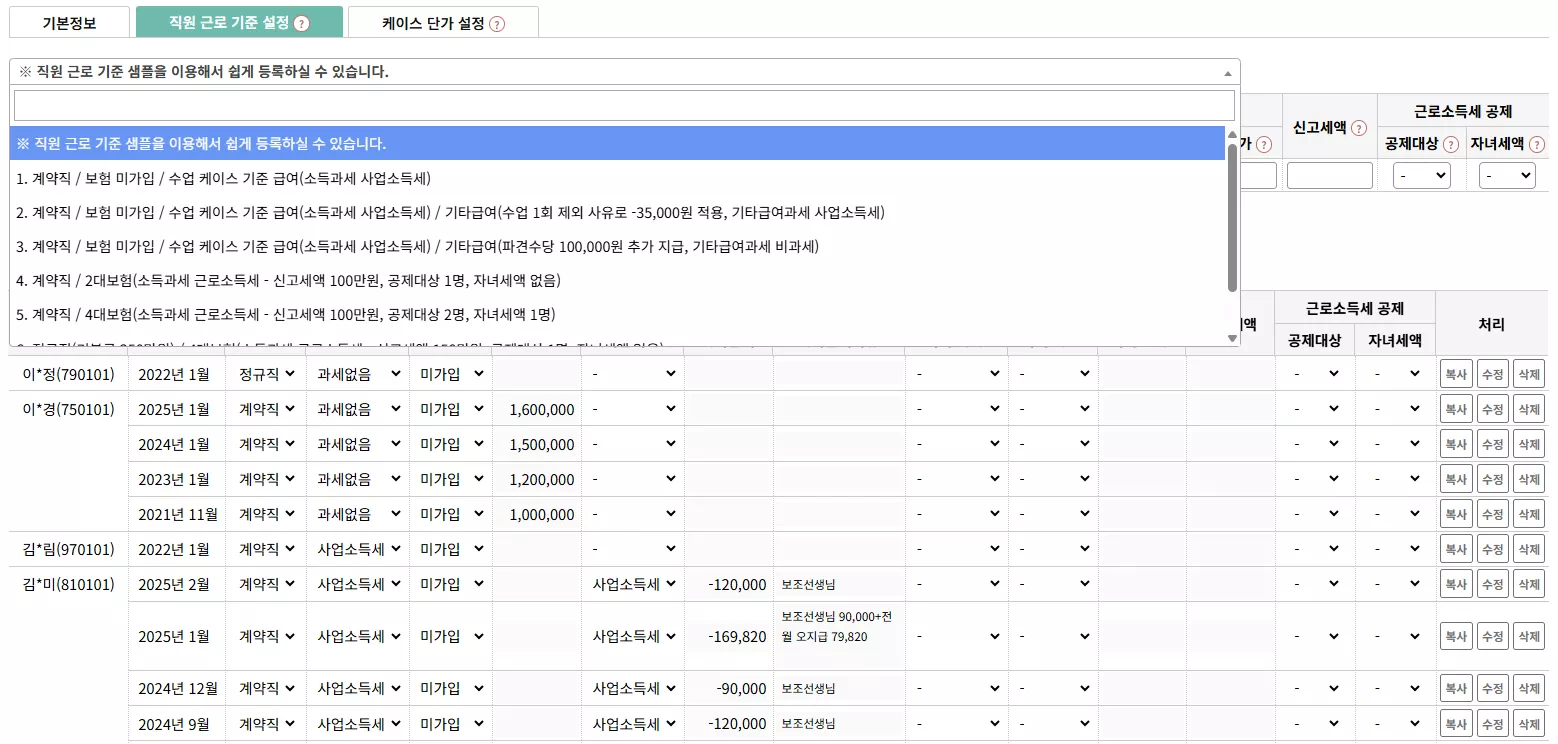Image resolution: width=1558 pixels, height=744 pixels.
Task: Click the 복사 button in 이*정's row
Action: coord(1456,373)
